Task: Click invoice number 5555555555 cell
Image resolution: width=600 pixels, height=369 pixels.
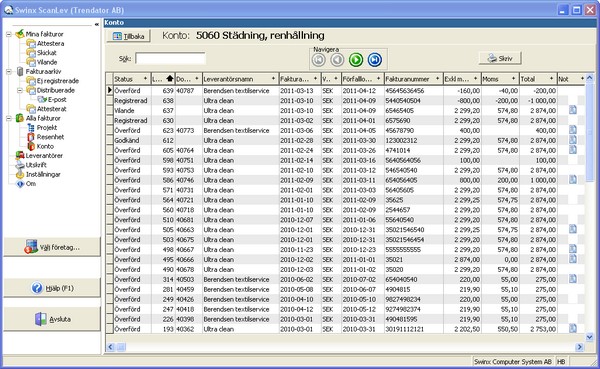Action: click(414, 250)
